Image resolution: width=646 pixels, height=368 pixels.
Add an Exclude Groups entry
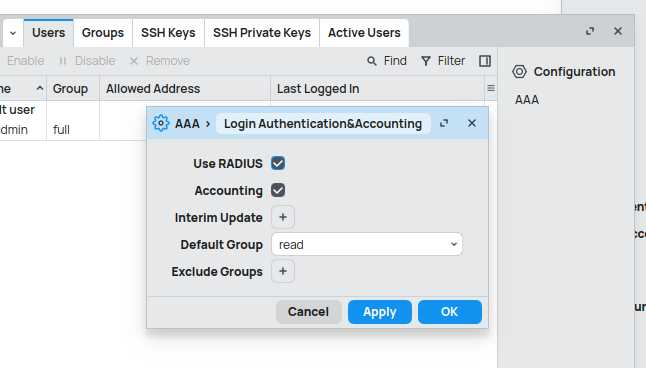tap(283, 271)
